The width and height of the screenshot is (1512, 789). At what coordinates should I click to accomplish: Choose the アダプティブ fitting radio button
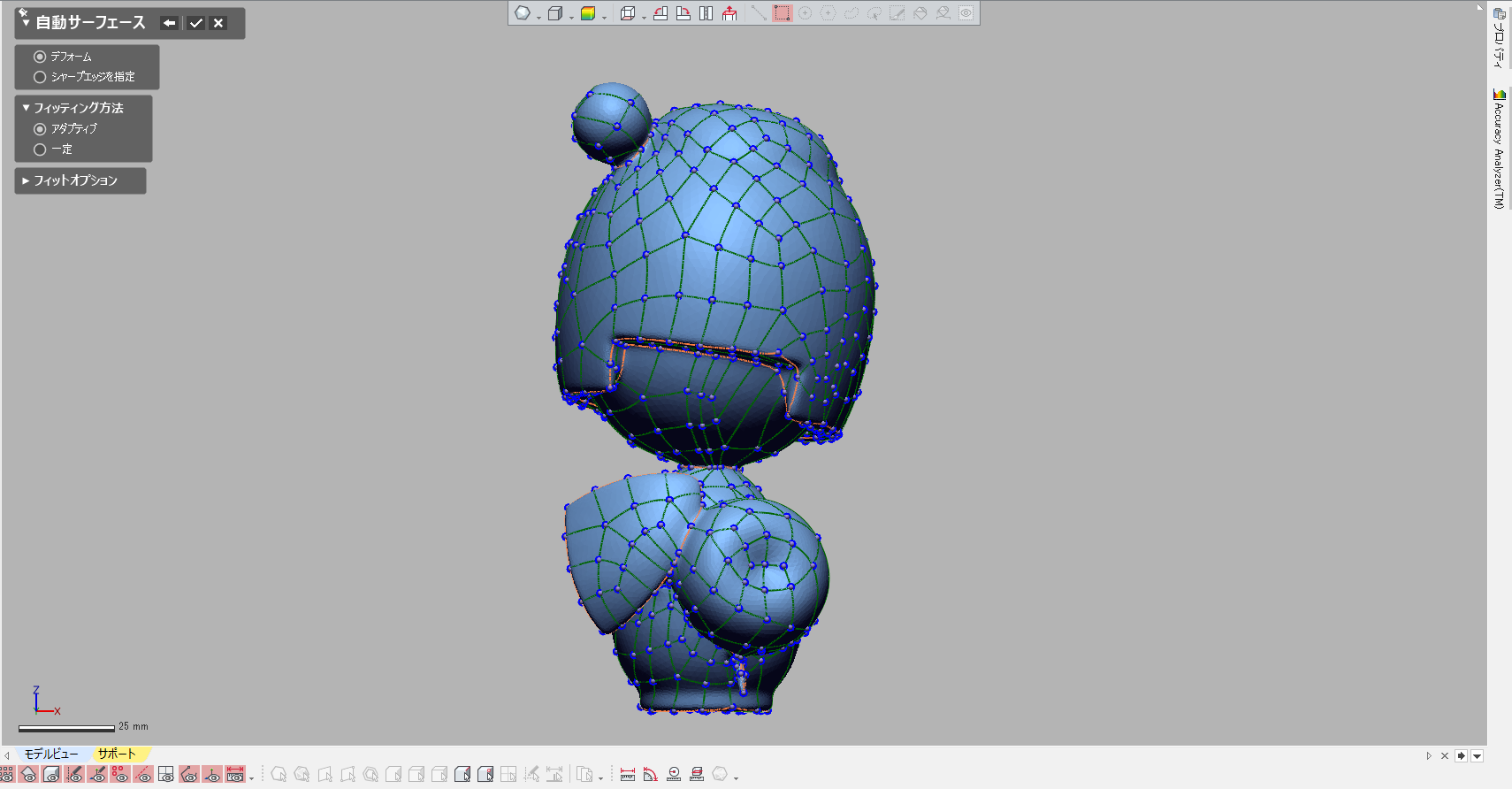click(40, 129)
